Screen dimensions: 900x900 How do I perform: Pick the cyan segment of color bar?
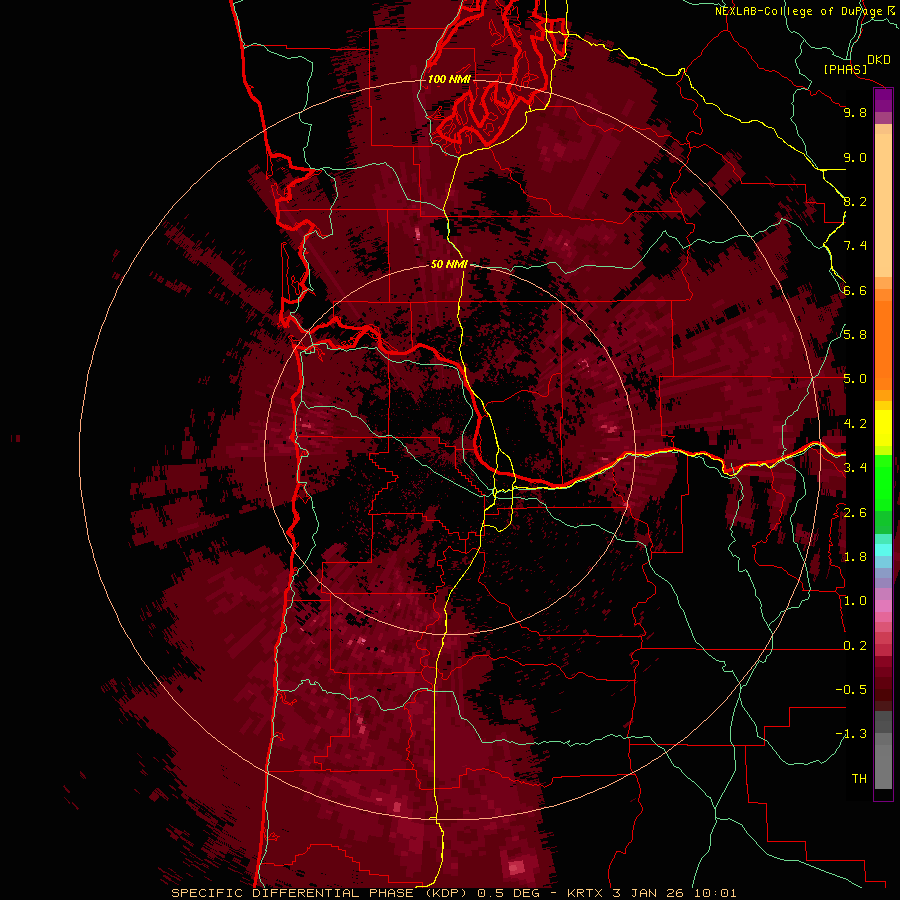pyautogui.click(x=883, y=550)
